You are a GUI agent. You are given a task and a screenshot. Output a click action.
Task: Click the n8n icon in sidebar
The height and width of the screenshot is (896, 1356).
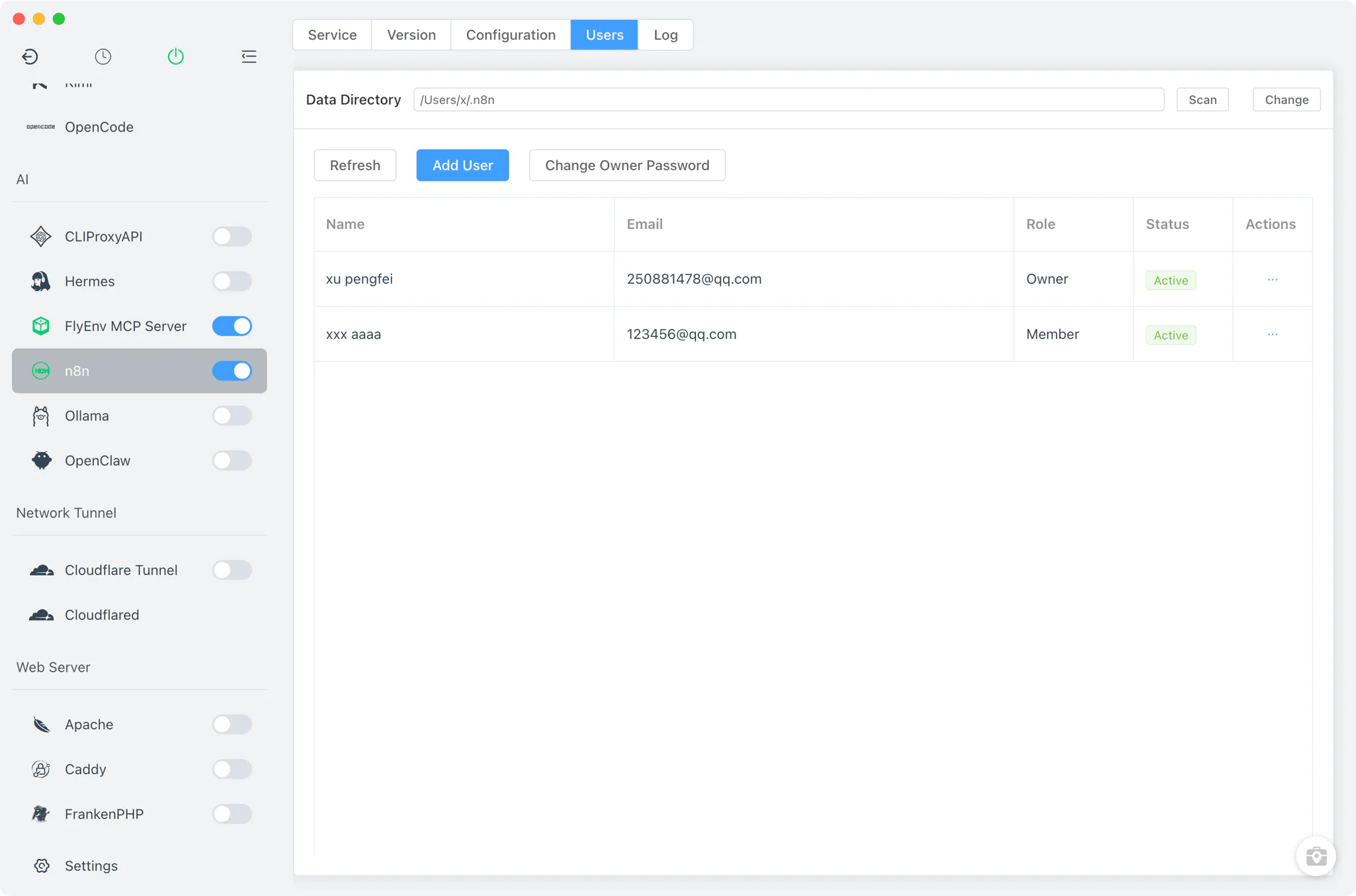pos(40,371)
